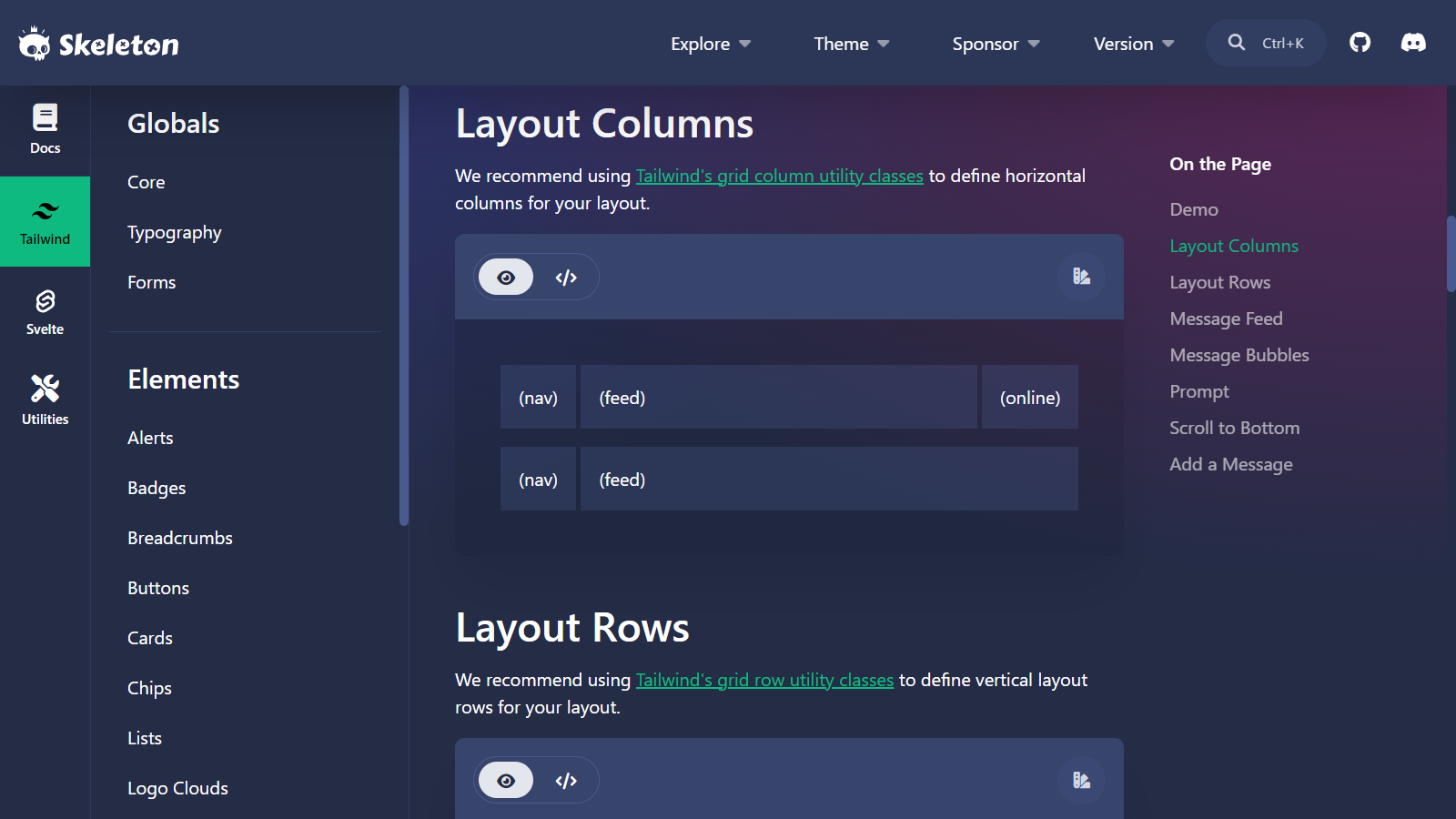Jump to Message Bubbles section
The width and height of the screenshot is (1456, 819).
(x=1239, y=355)
